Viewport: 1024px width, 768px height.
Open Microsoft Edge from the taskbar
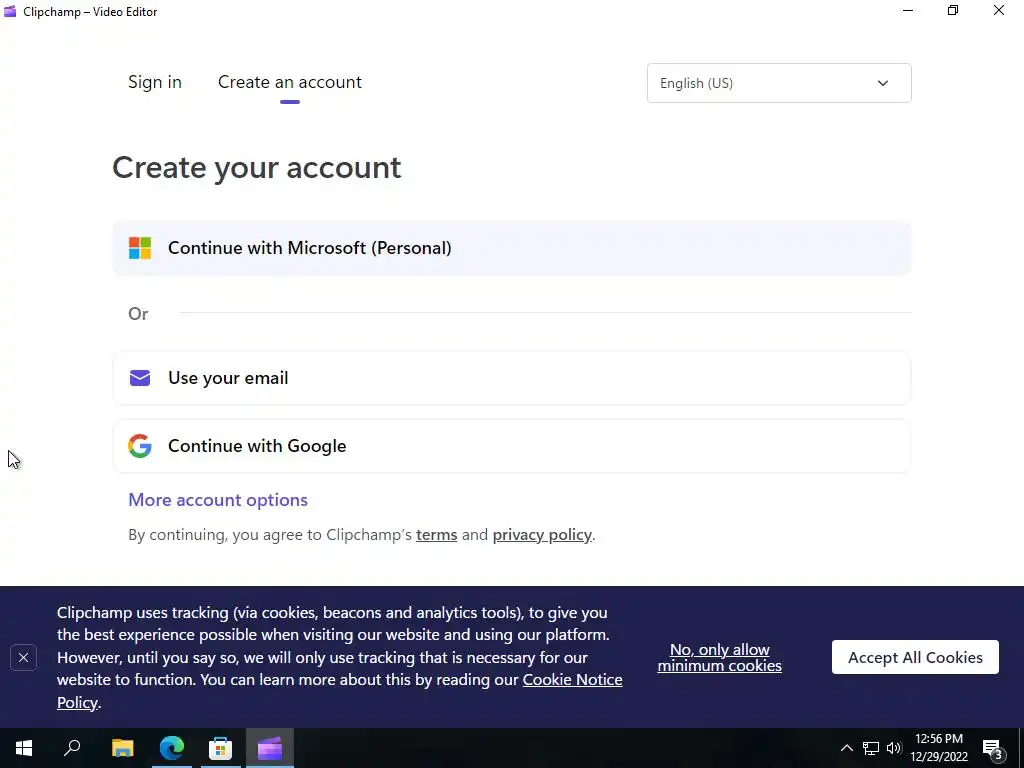(x=172, y=748)
